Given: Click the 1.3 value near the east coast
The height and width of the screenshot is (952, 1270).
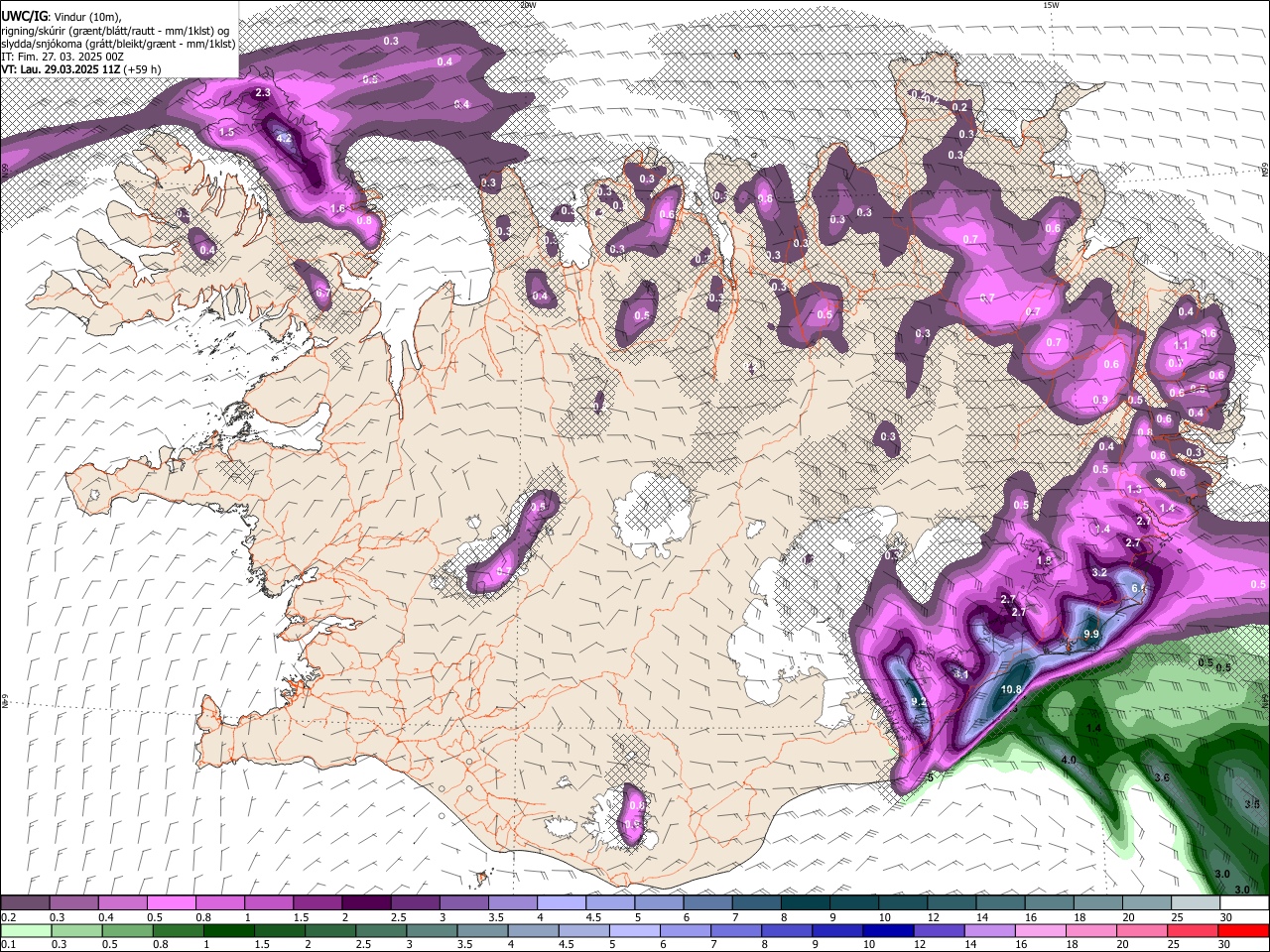Looking at the screenshot, I should click(1134, 490).
